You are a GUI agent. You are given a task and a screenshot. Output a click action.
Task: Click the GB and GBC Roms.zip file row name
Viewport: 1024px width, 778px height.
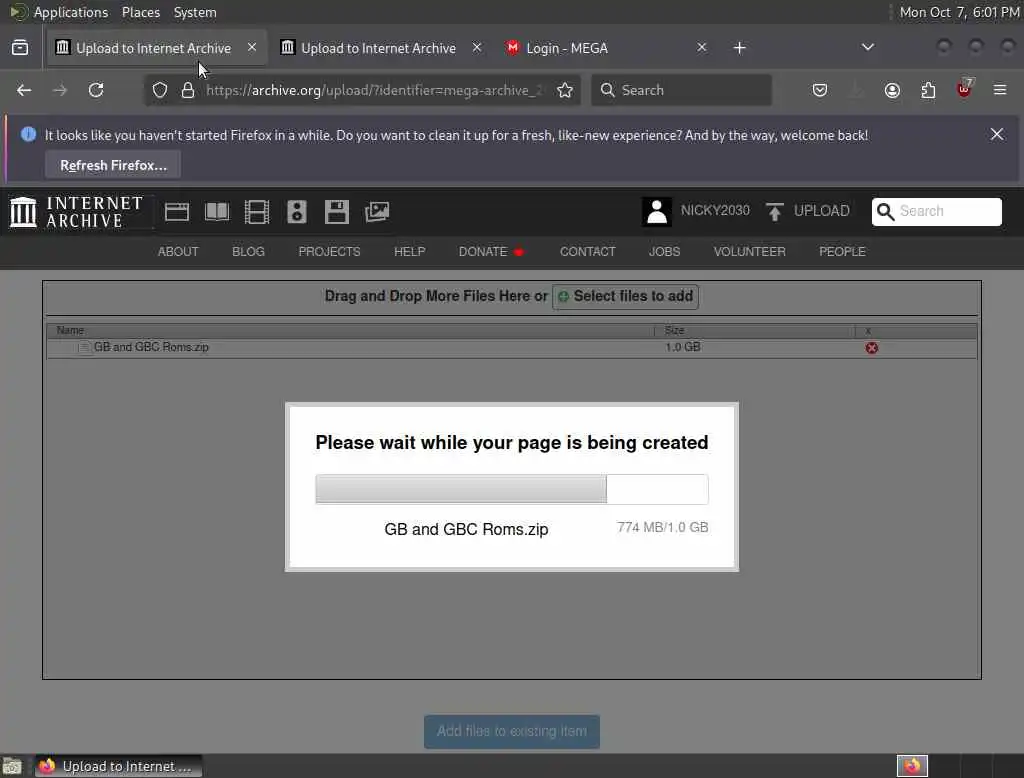(x=151, y=347)
